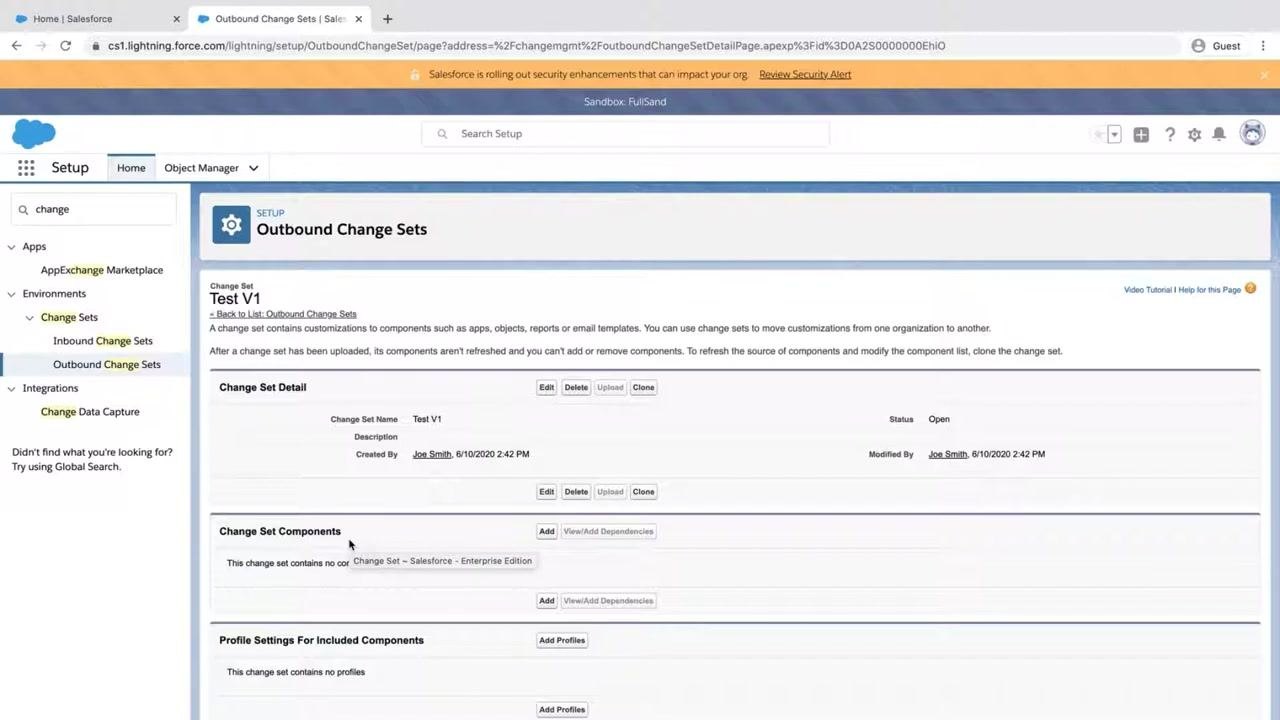Collapse the Apps tree section
1280x720 pixels.
(12, 246)
